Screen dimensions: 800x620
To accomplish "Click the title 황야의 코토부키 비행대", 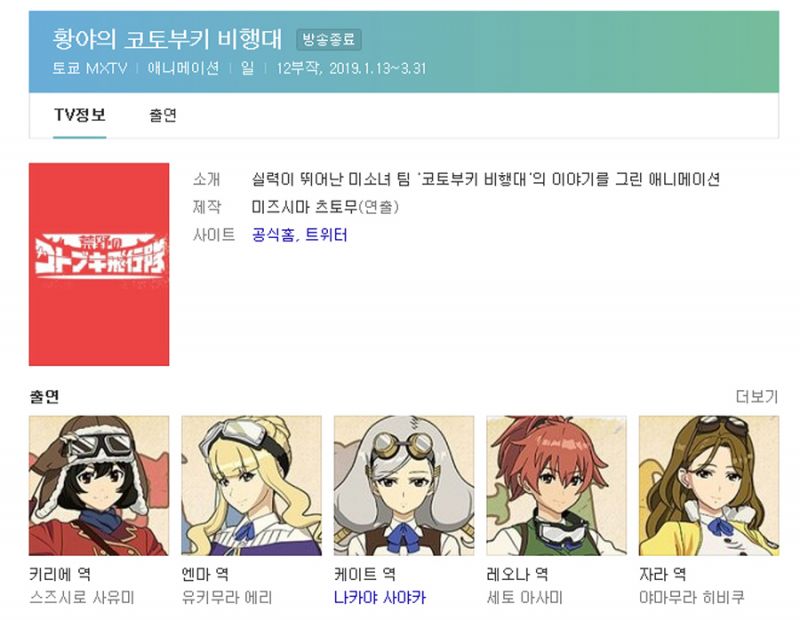I will 167,39.
